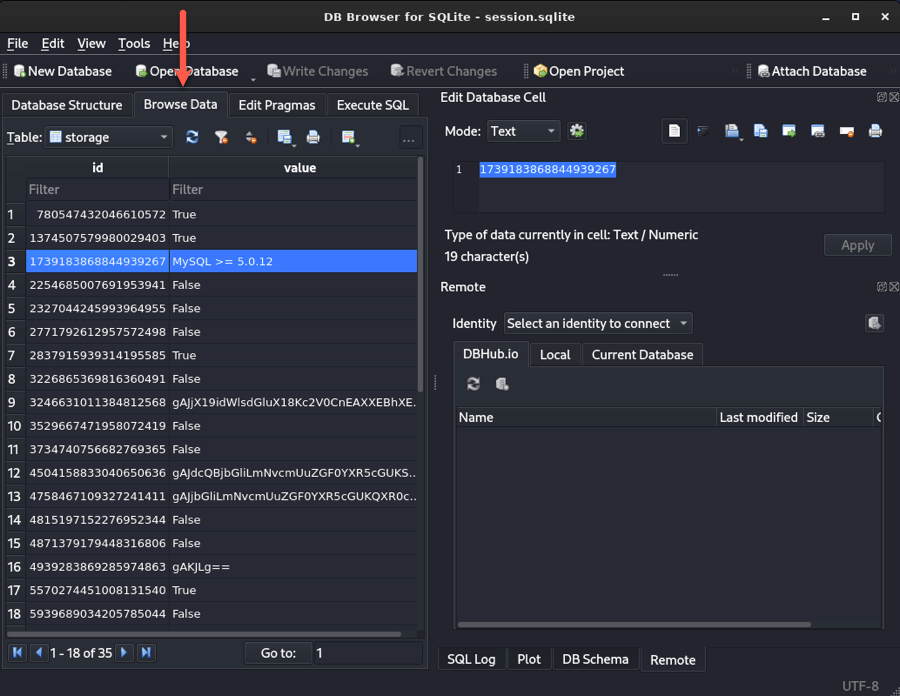Viewport: 900px width, 696px height.
Task: Close the Edit Database Cell panel
Action: (x=894, y=97)
